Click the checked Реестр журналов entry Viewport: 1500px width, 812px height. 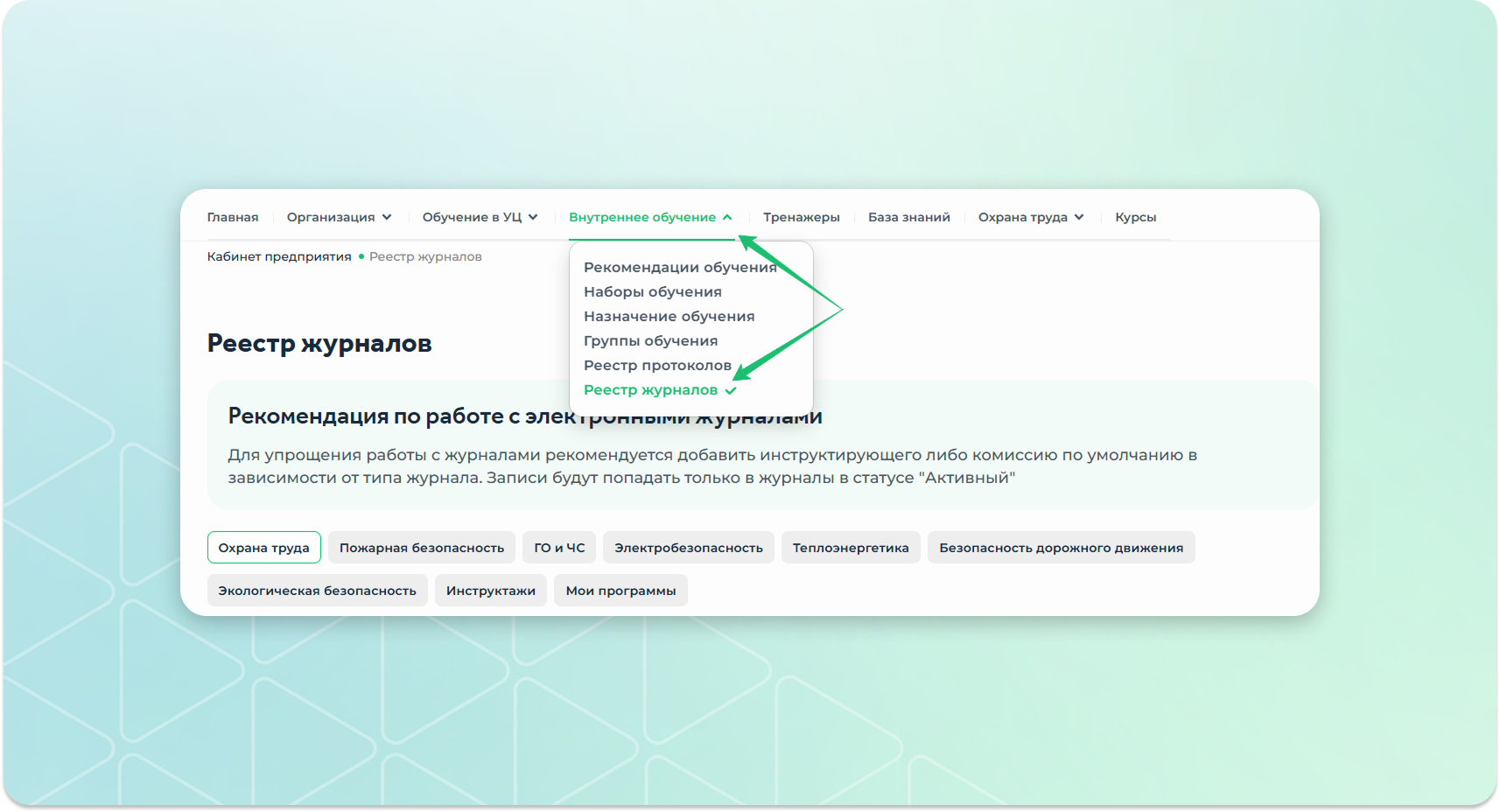click(x=651, y=390)
